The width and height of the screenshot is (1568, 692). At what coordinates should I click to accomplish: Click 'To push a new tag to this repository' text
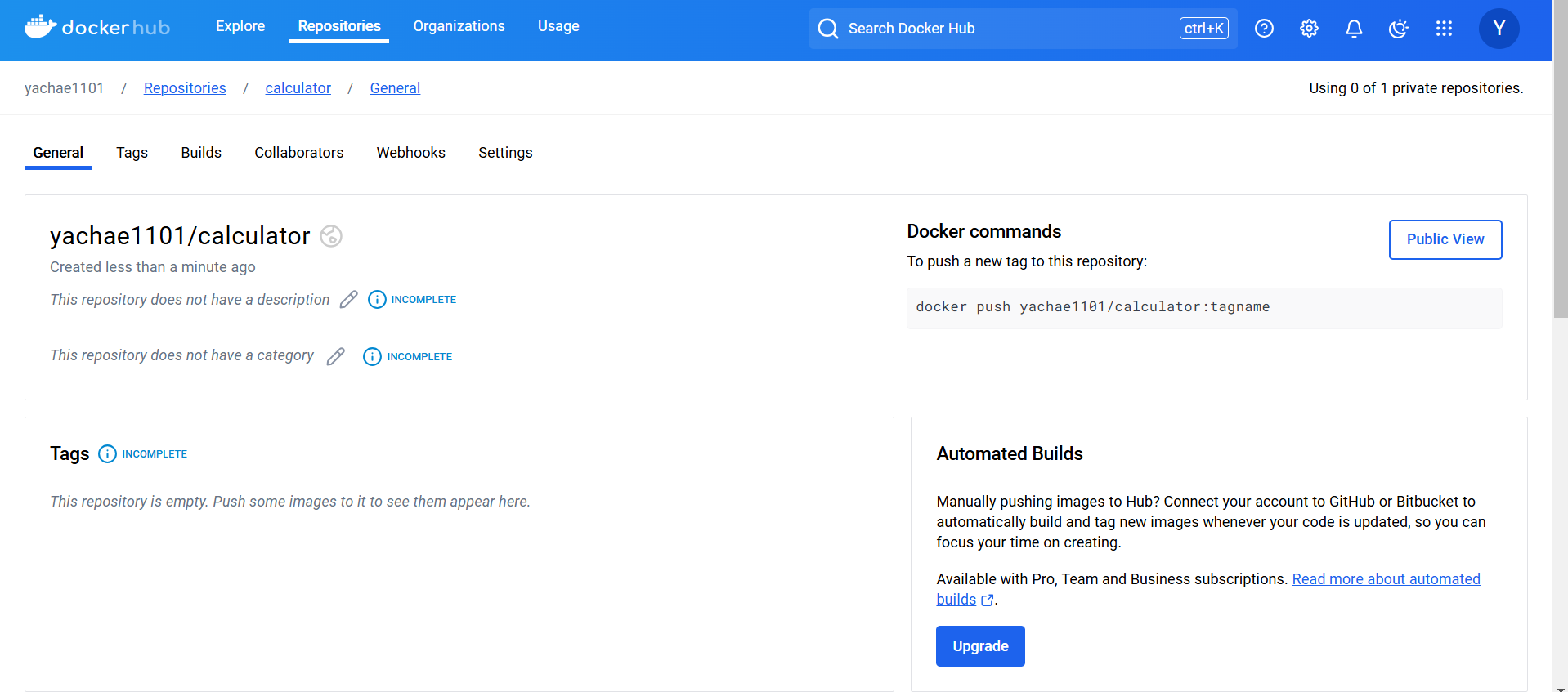tap(1027, 261)
